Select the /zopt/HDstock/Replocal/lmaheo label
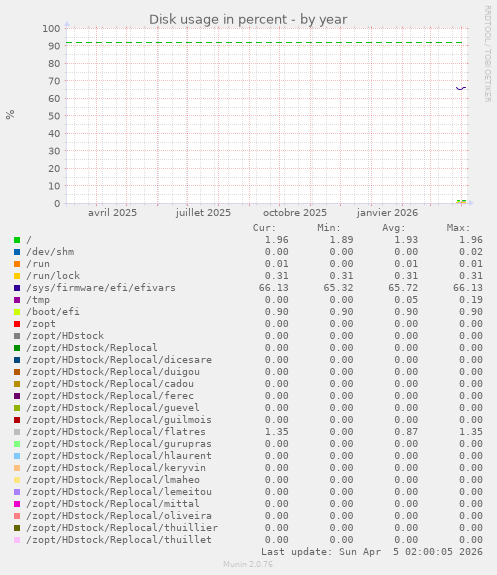This screenshot has width=497, height=575. 113,480
